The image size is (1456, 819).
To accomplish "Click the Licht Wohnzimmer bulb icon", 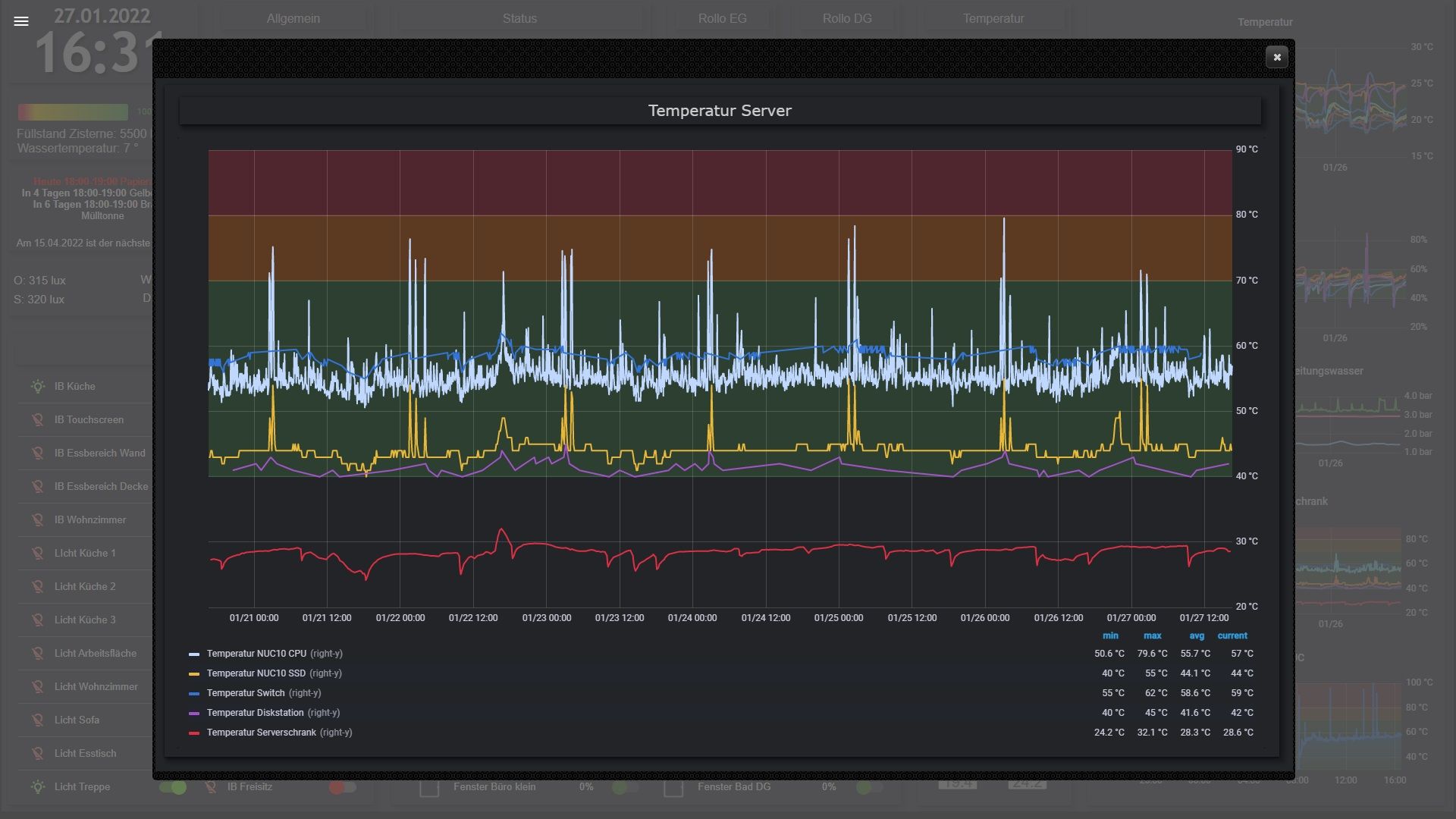I will tap(37, 686).
